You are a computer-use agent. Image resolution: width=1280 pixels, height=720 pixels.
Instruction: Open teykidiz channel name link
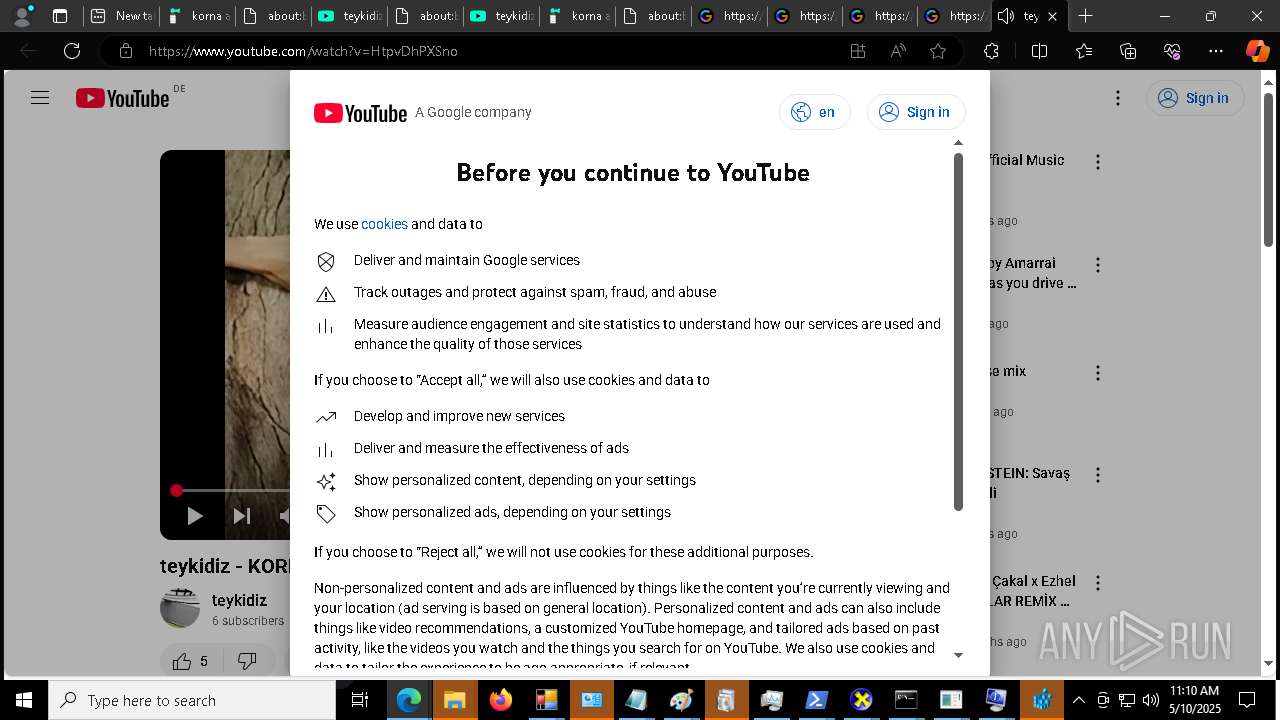tap(239, 600)
